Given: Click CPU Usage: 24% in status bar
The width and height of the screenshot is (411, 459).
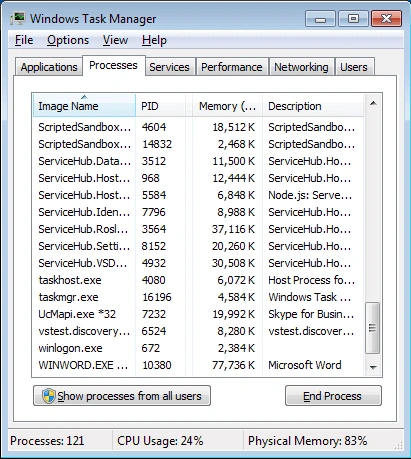Looking at the screenshot, I should (x=160, y=441).
